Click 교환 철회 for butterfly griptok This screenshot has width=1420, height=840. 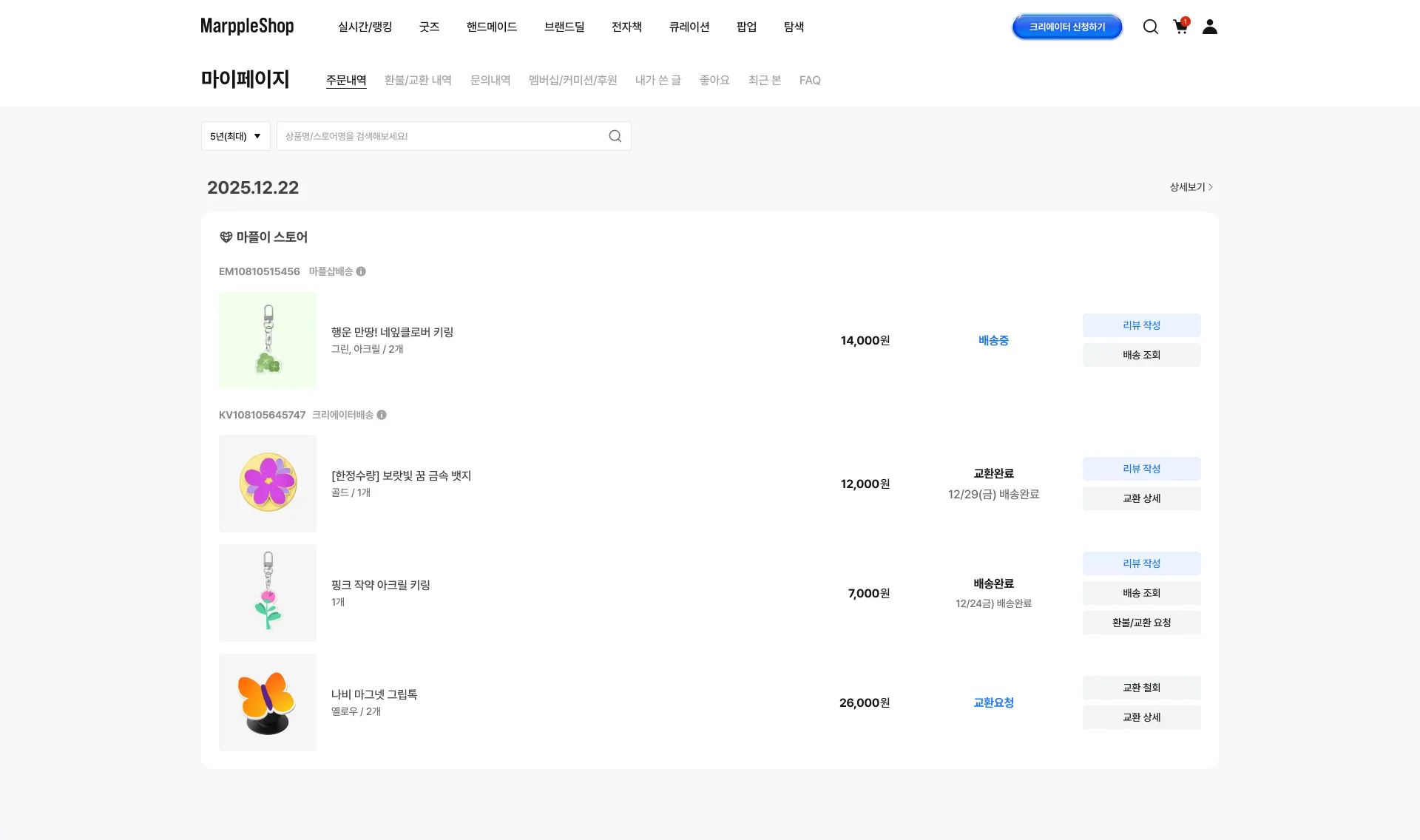pos(1141,688)
